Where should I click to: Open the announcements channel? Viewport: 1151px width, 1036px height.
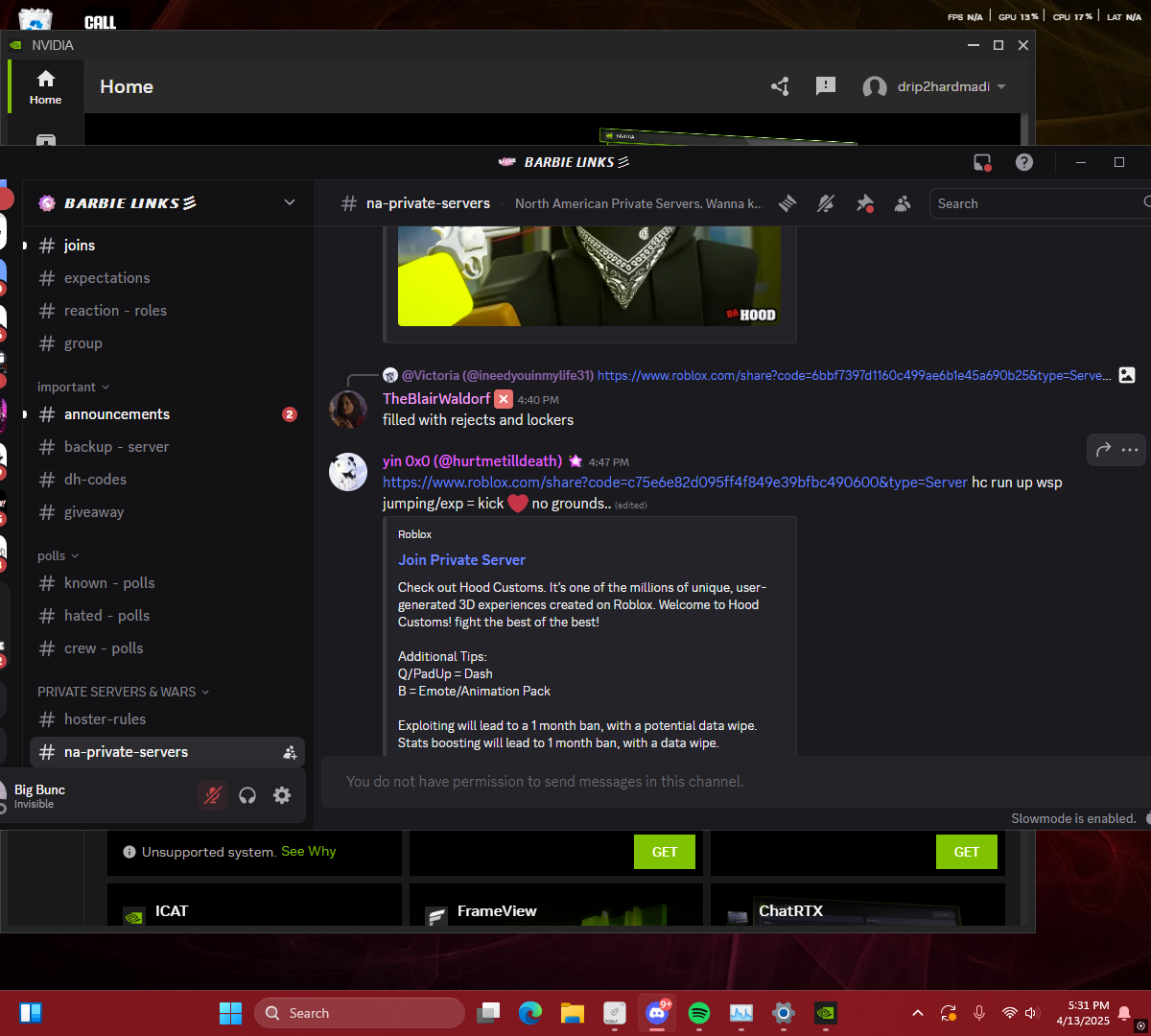pyautogui.click(x=167, y=414)
